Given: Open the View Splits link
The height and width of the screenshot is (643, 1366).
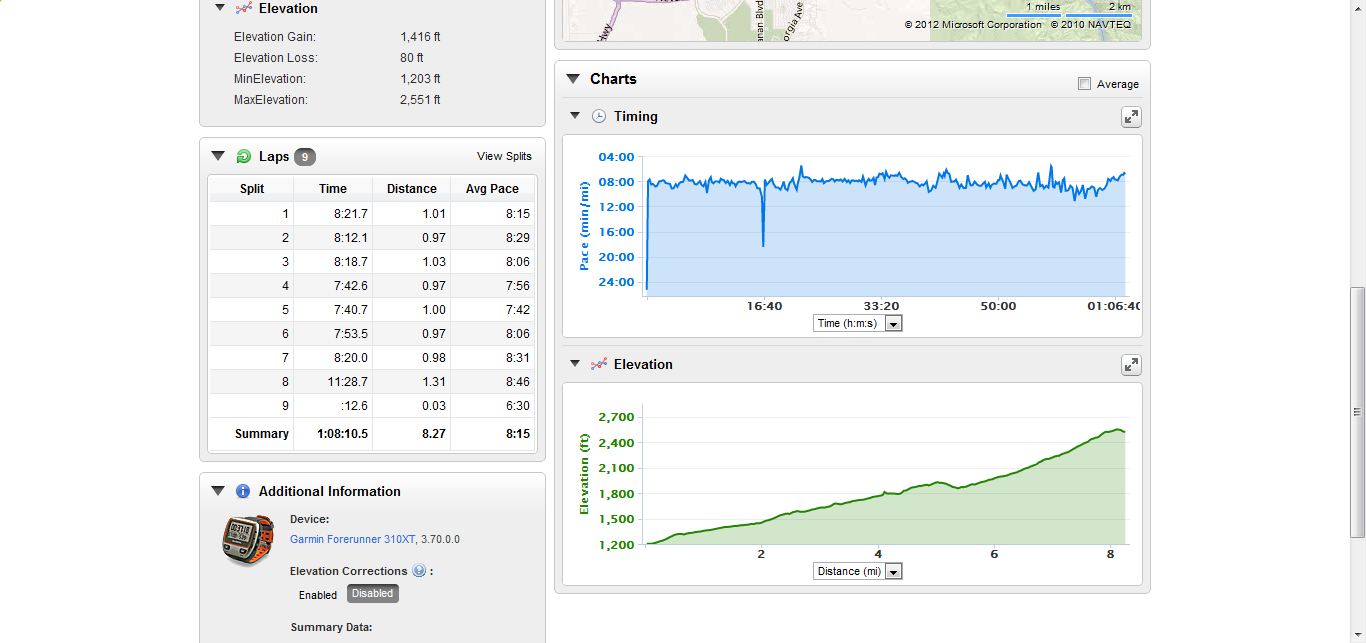Looking at the screenshot, I should [x=504, y=156].
